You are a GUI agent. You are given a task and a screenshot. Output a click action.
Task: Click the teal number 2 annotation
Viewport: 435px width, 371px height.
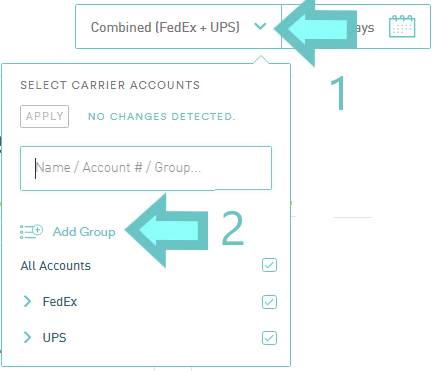232,228
